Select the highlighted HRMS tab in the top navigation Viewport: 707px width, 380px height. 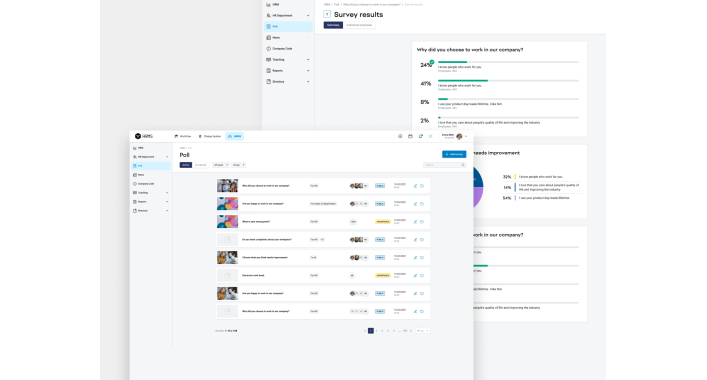pos(235,136)
